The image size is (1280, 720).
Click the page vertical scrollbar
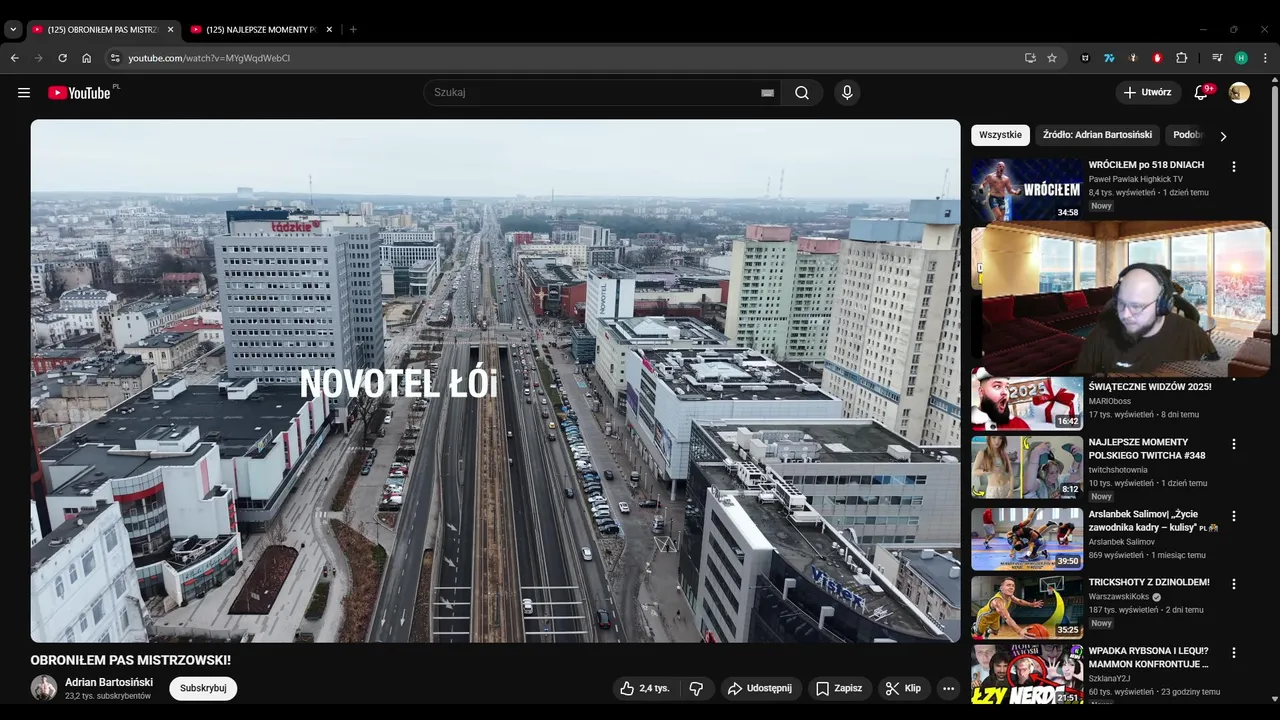[x=1275, y=390]
